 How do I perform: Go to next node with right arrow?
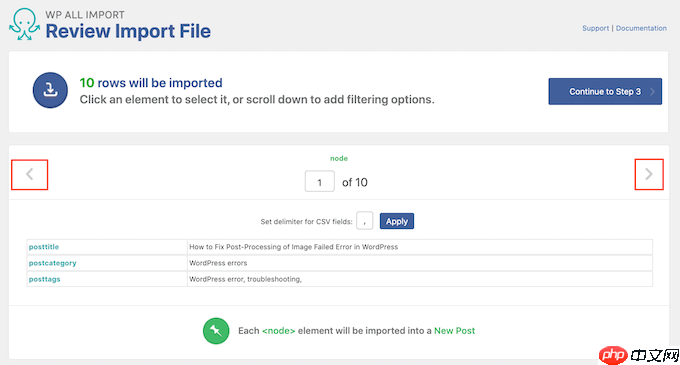[x=649, y=174]
